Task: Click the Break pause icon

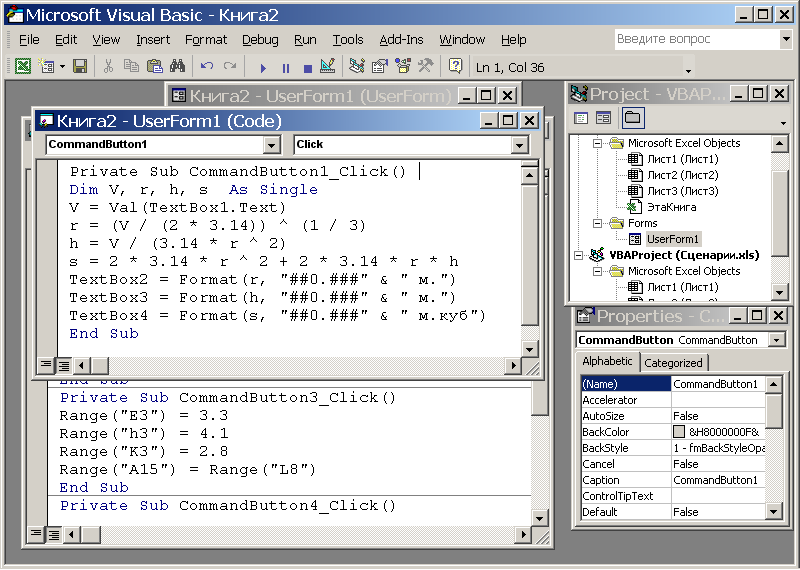Action: click(286, 67)
